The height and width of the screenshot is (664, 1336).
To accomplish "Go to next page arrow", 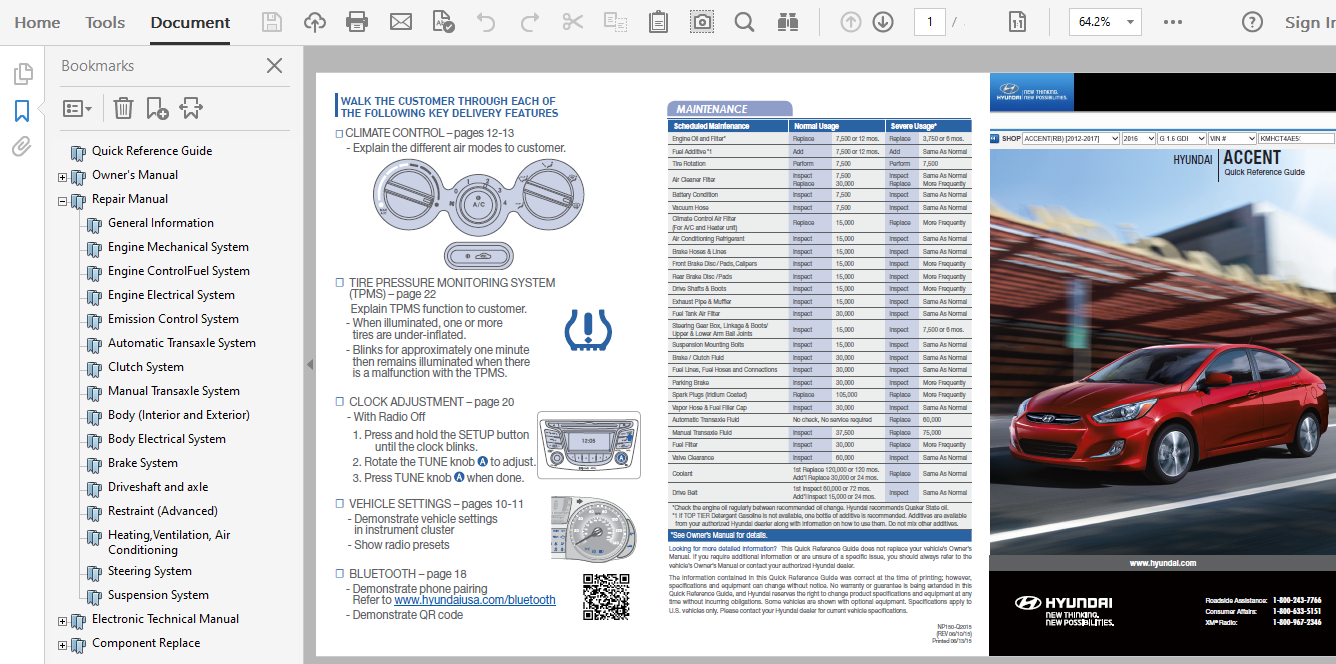I will [882, 22].
